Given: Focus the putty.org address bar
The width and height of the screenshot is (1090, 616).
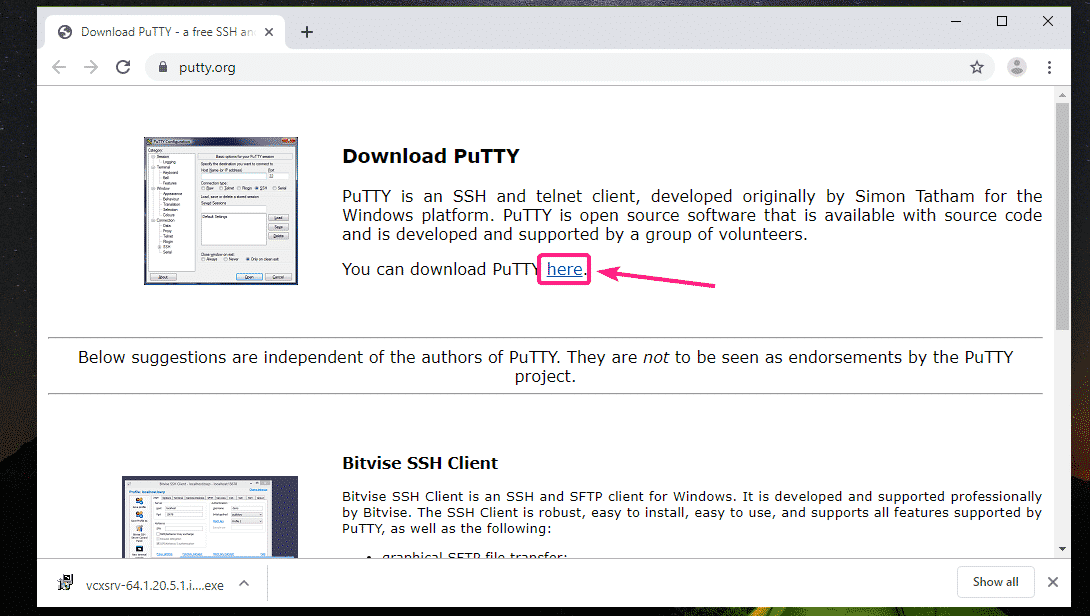Looking at the screenshot, I should (500, 67).
